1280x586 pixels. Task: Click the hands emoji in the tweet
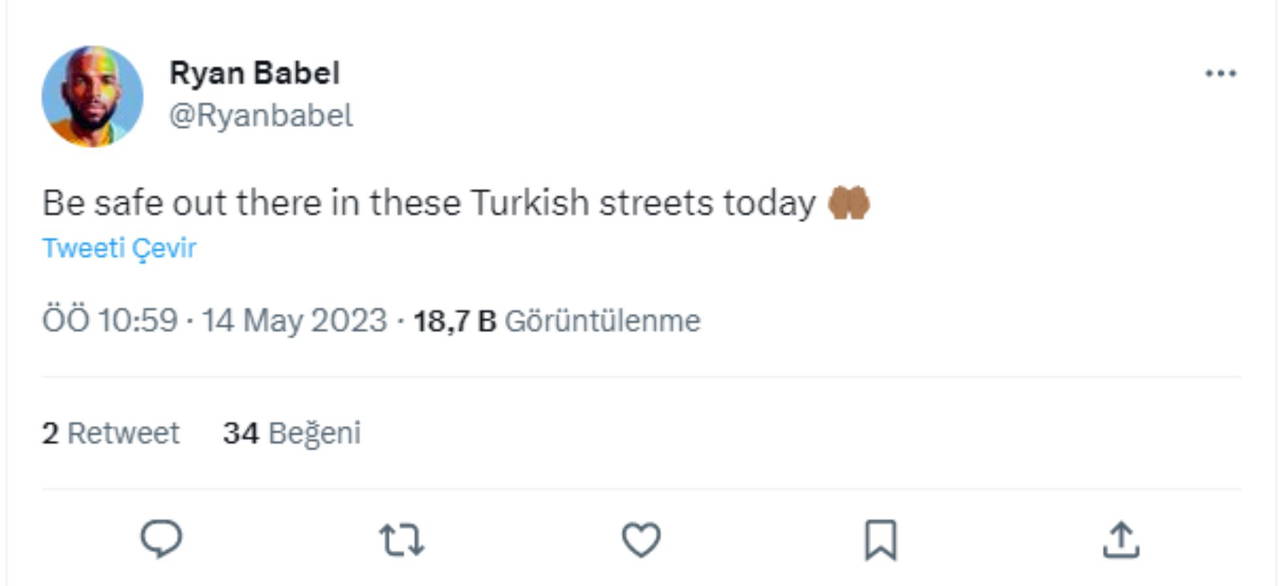point(848,204)
